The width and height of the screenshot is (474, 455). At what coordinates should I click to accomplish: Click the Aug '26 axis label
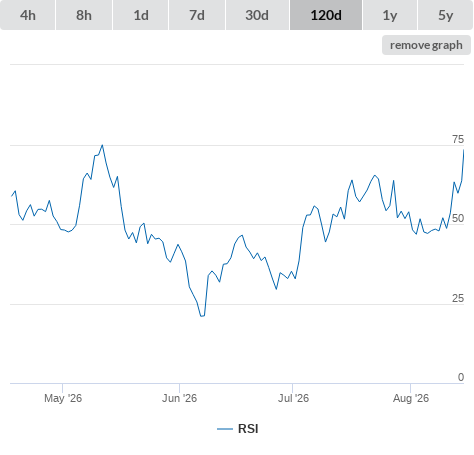(x=411, y=398)
